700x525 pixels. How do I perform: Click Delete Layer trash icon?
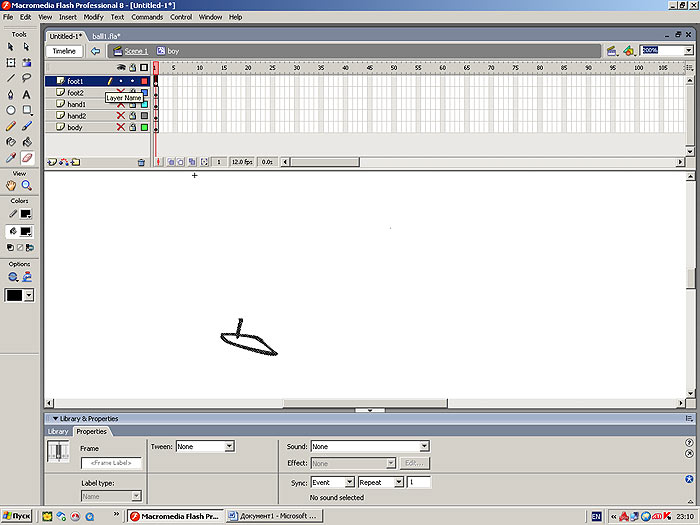pyautogui.click(x=142, y=162)
